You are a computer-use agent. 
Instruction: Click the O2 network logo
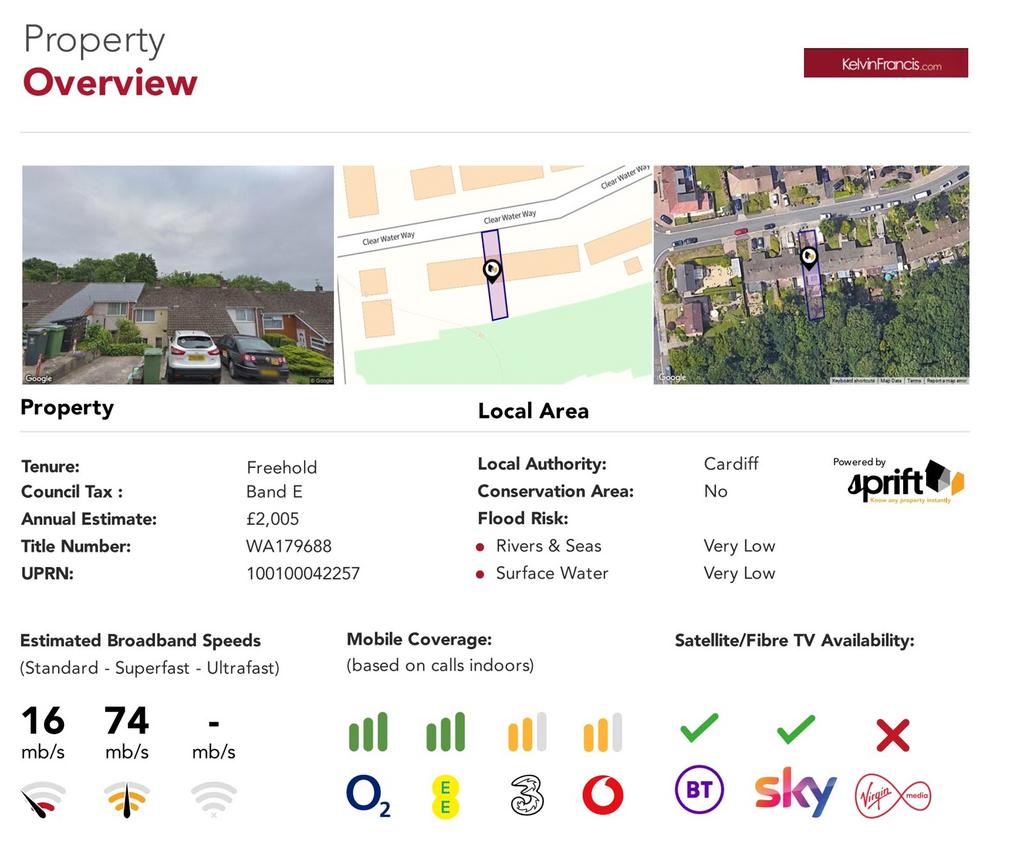point(368,796)
